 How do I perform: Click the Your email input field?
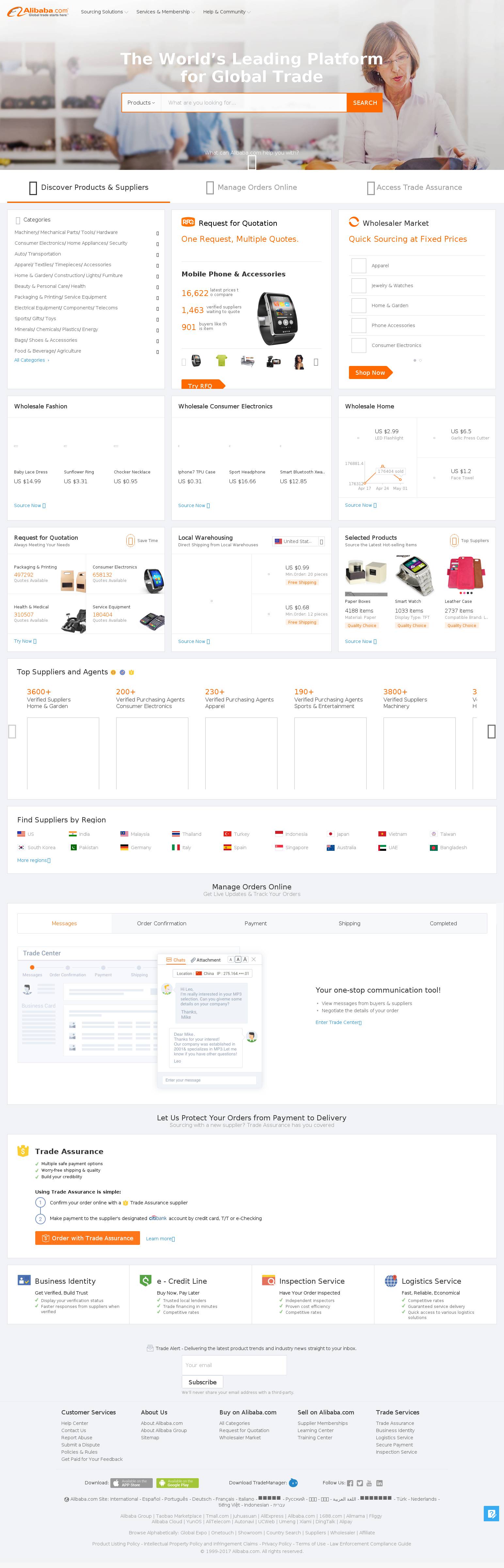point(234,1365)
